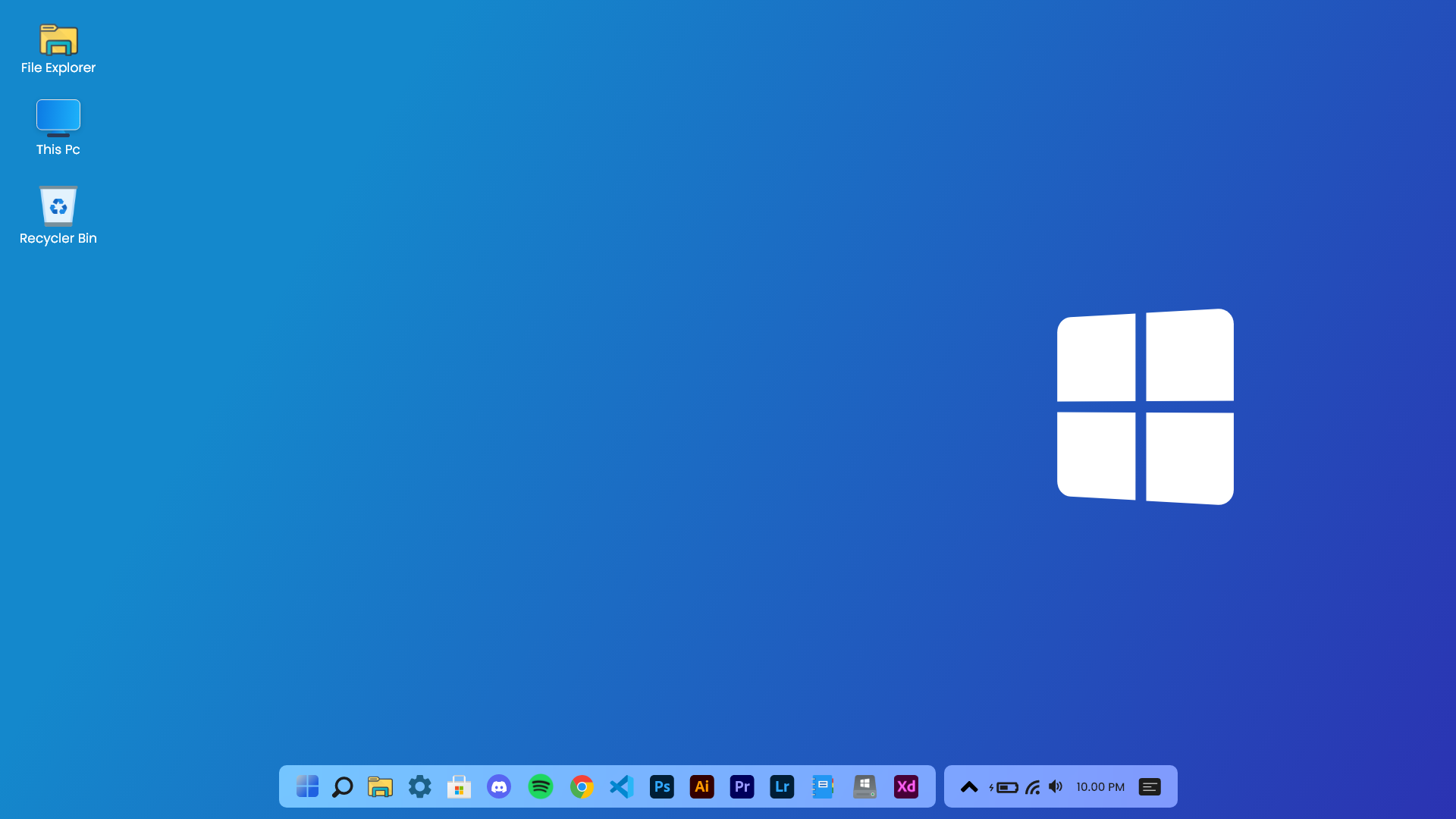The width and height of the screenshot is (1456, 819).
Task: Open Photoshop from the taskbar
Action: (662, 786)
